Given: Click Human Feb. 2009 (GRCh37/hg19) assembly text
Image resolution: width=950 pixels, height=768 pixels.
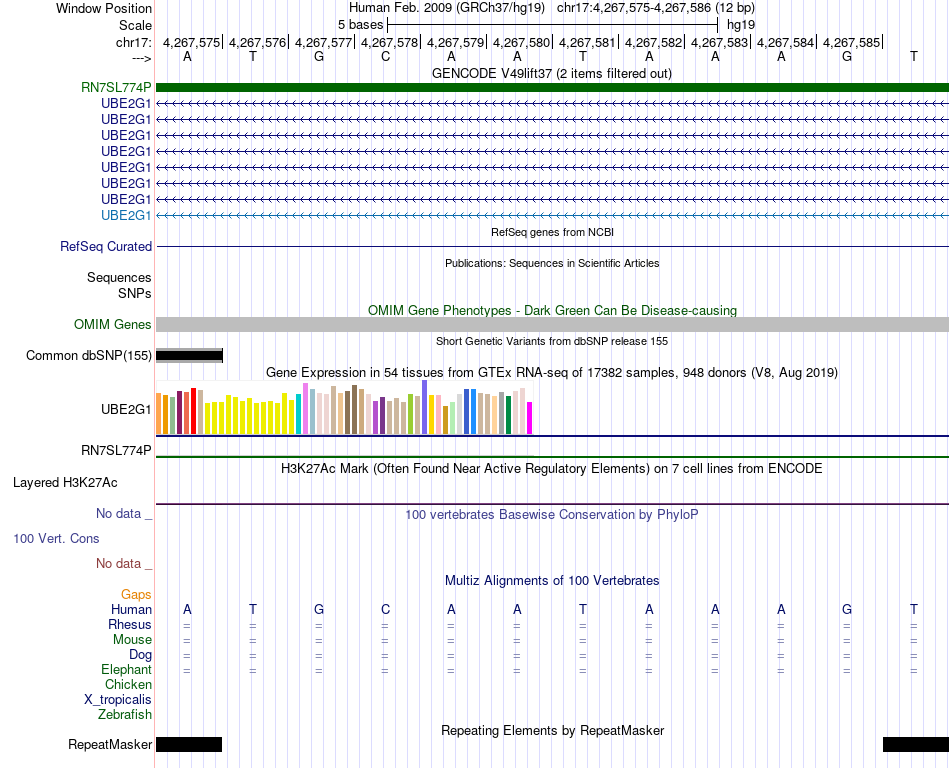Looking at the screenshot, I should tap(447, 8).
